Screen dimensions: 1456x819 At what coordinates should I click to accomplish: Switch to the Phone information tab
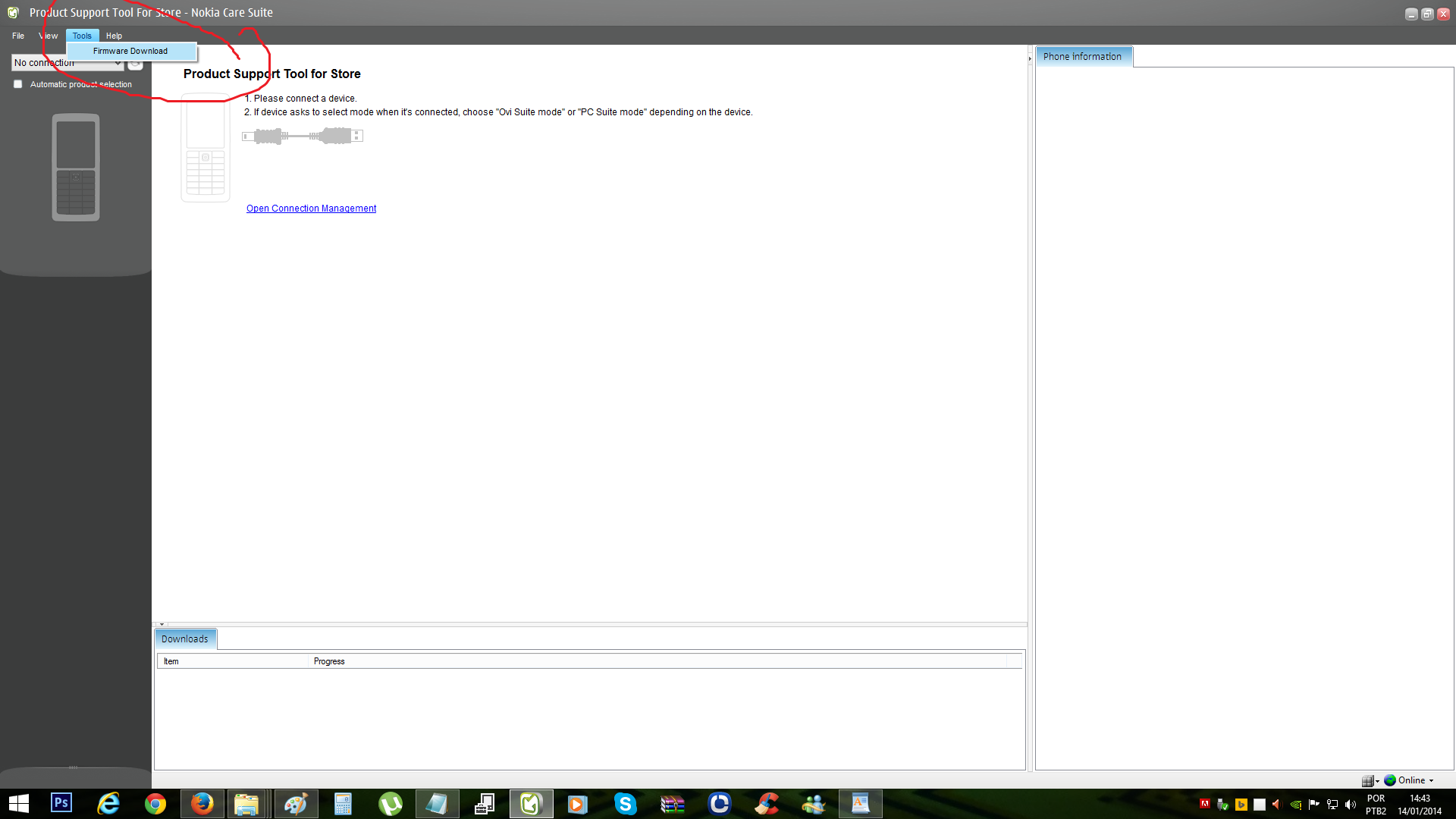click(x=1082, y=57)
